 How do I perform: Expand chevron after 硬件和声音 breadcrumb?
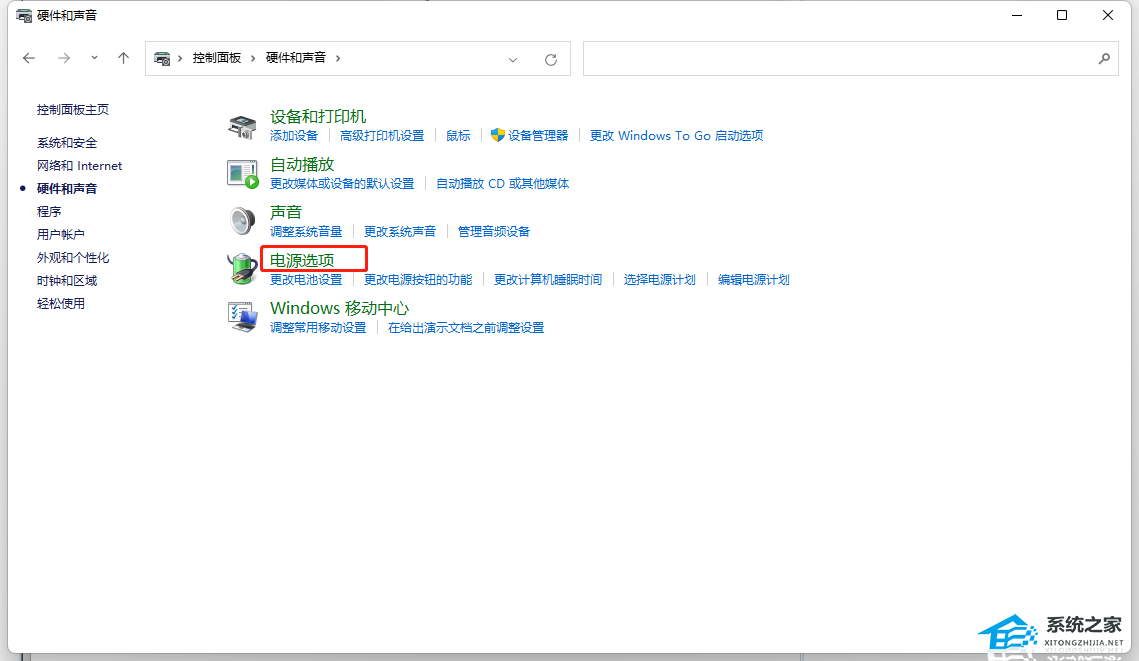338,58
